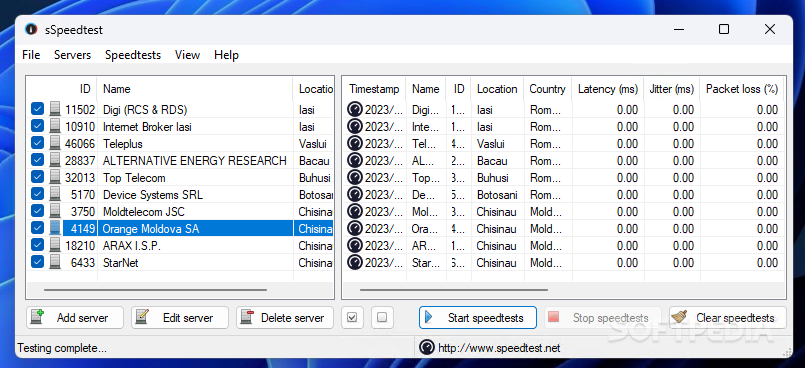Select the ALTERNATIVE ENERGY RESEARCH server name

point(195,161)
